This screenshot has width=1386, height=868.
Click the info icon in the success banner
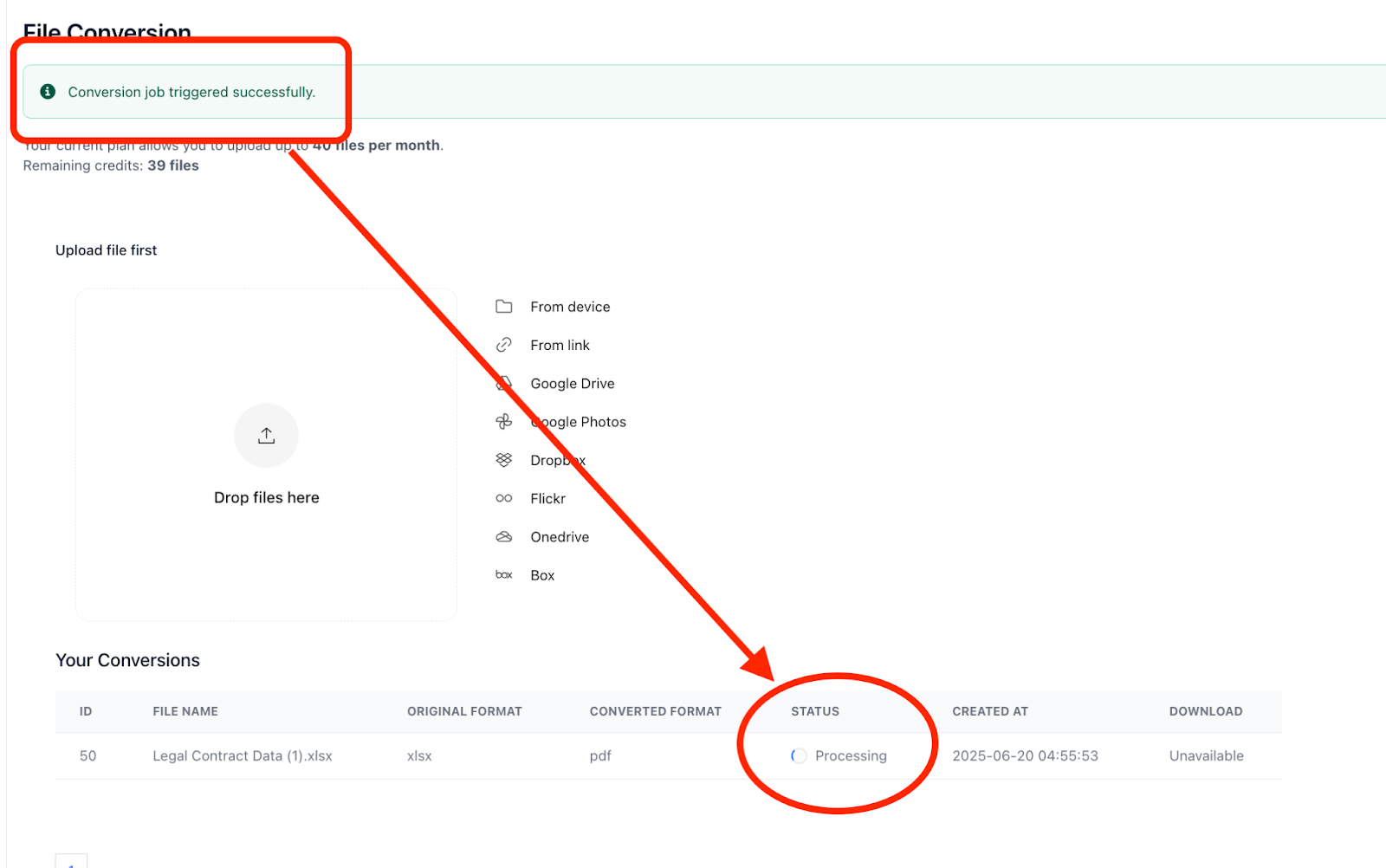pos(48,91)
